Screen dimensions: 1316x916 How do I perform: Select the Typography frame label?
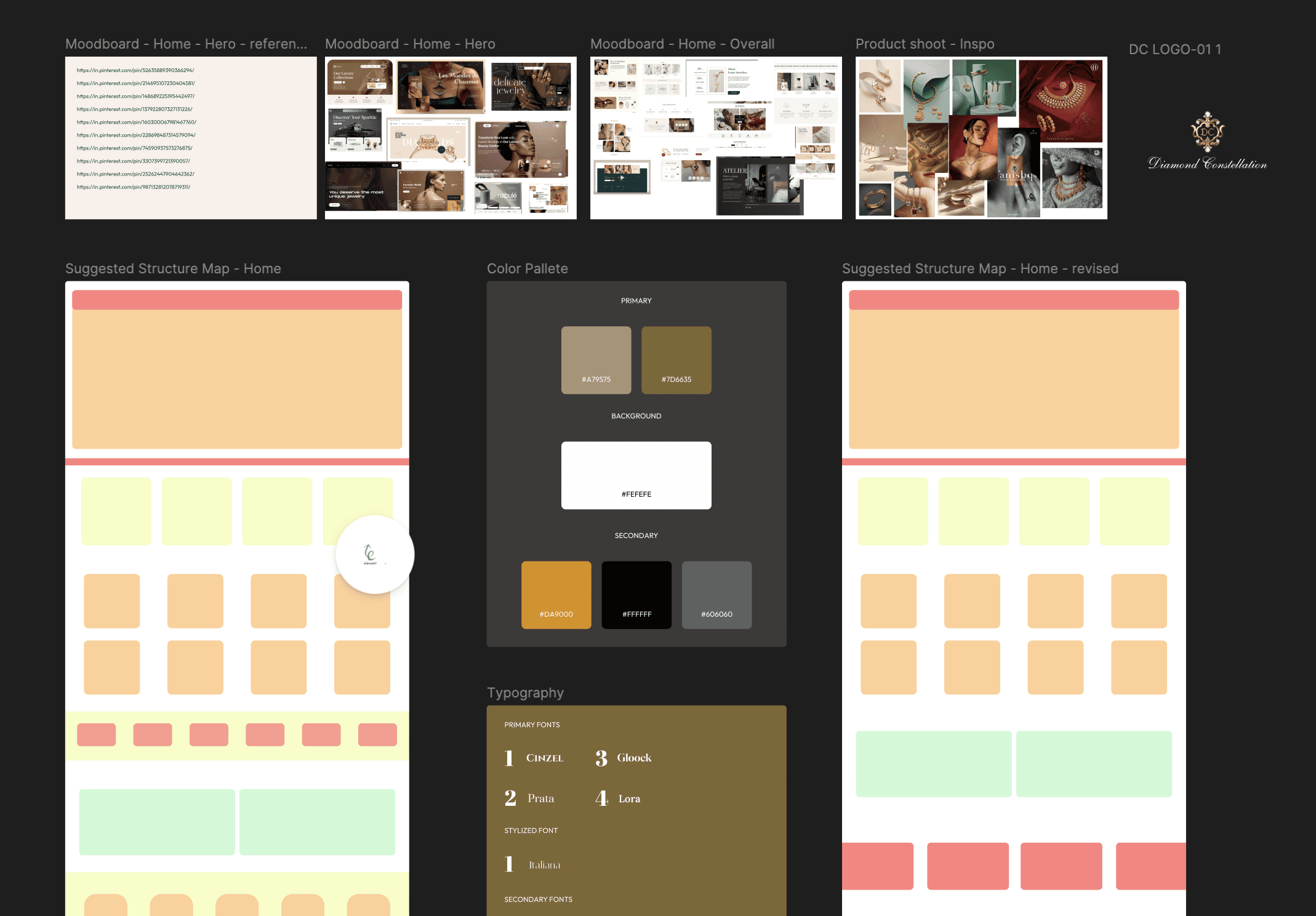(525, 693)
